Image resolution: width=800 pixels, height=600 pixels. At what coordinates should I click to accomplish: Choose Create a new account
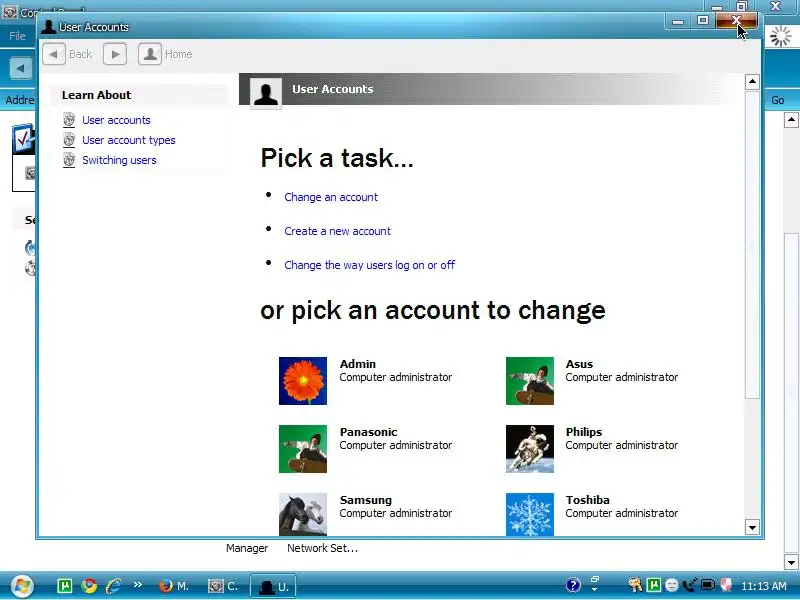337,231
